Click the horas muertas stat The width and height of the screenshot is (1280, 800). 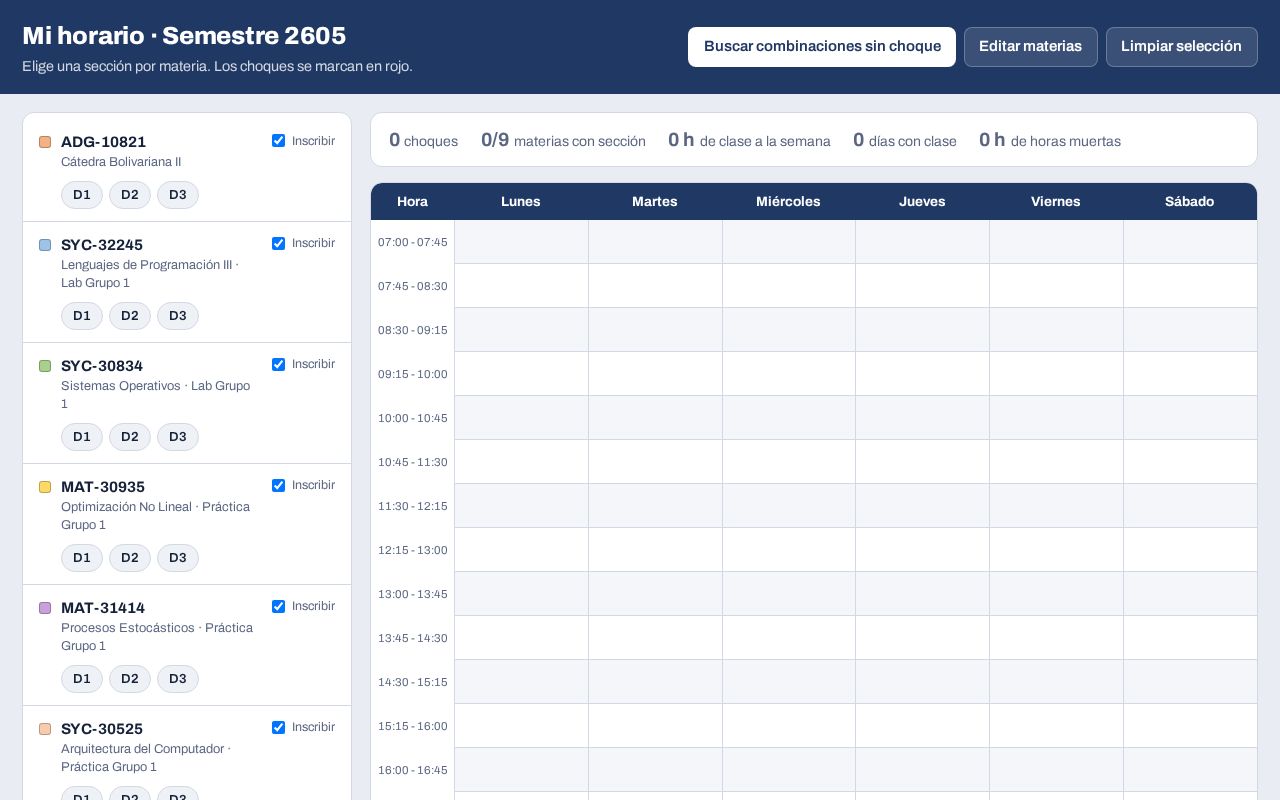point(1050,140)
